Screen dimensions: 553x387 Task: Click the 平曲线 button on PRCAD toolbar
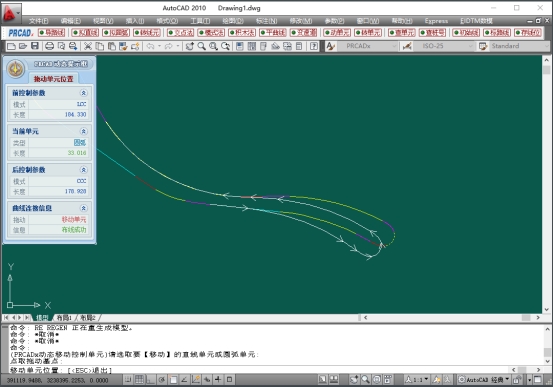[273, 33]
